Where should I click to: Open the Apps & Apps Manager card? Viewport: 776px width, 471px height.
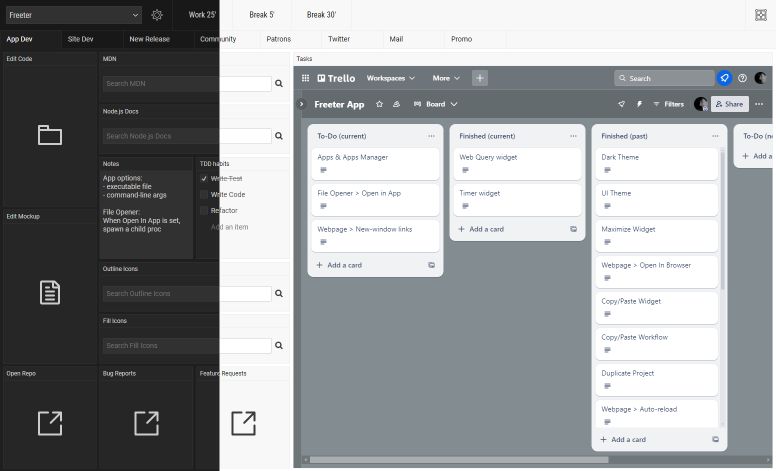375,164
